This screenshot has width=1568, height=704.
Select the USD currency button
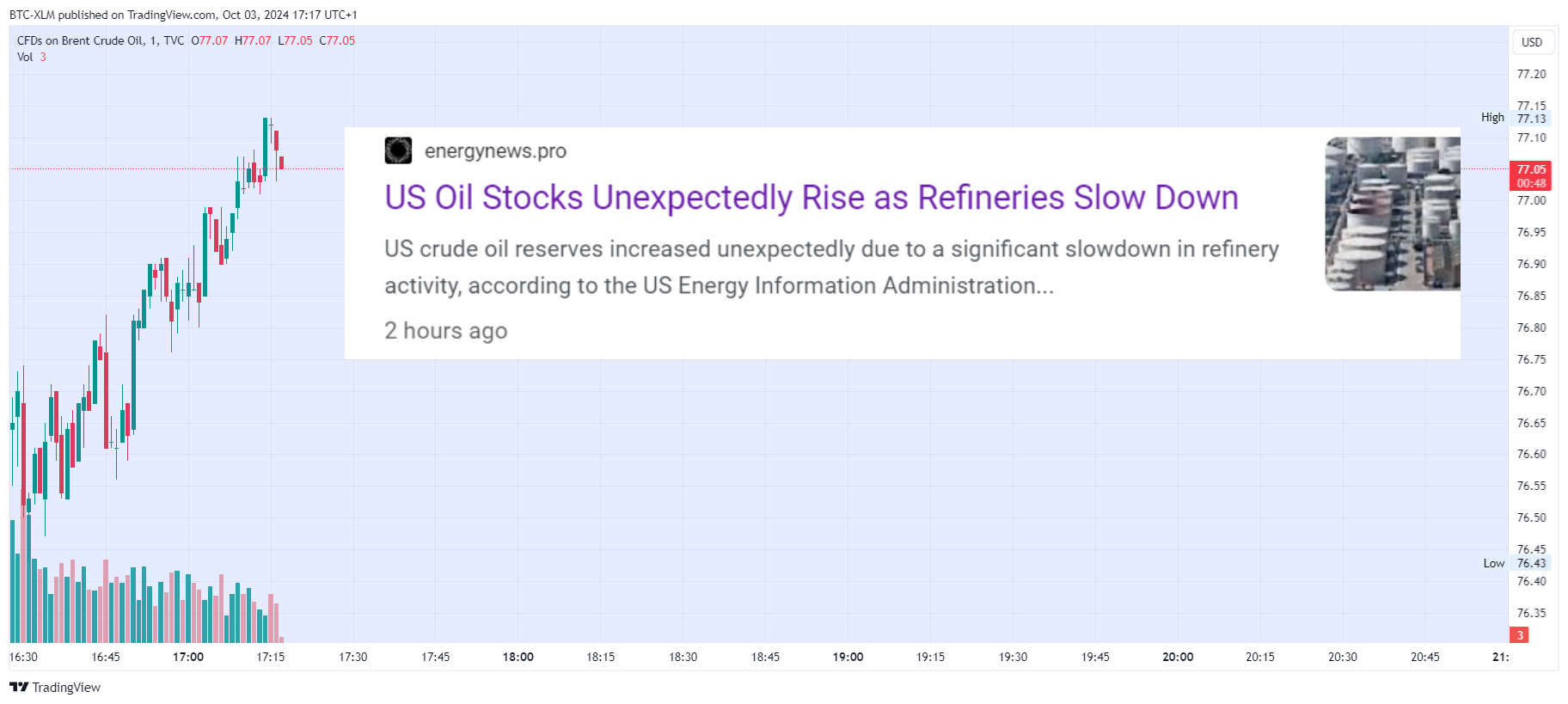coord(1532,42)
